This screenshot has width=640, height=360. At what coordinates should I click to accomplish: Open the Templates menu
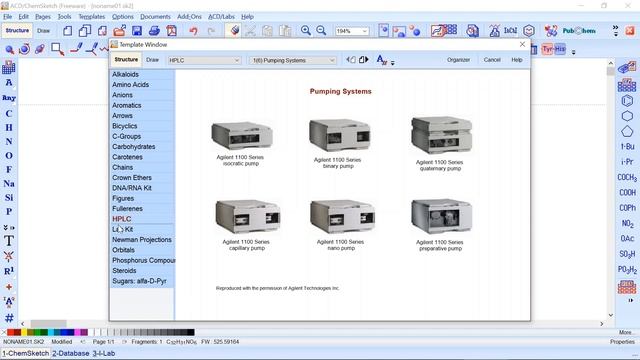click(91, 17)
